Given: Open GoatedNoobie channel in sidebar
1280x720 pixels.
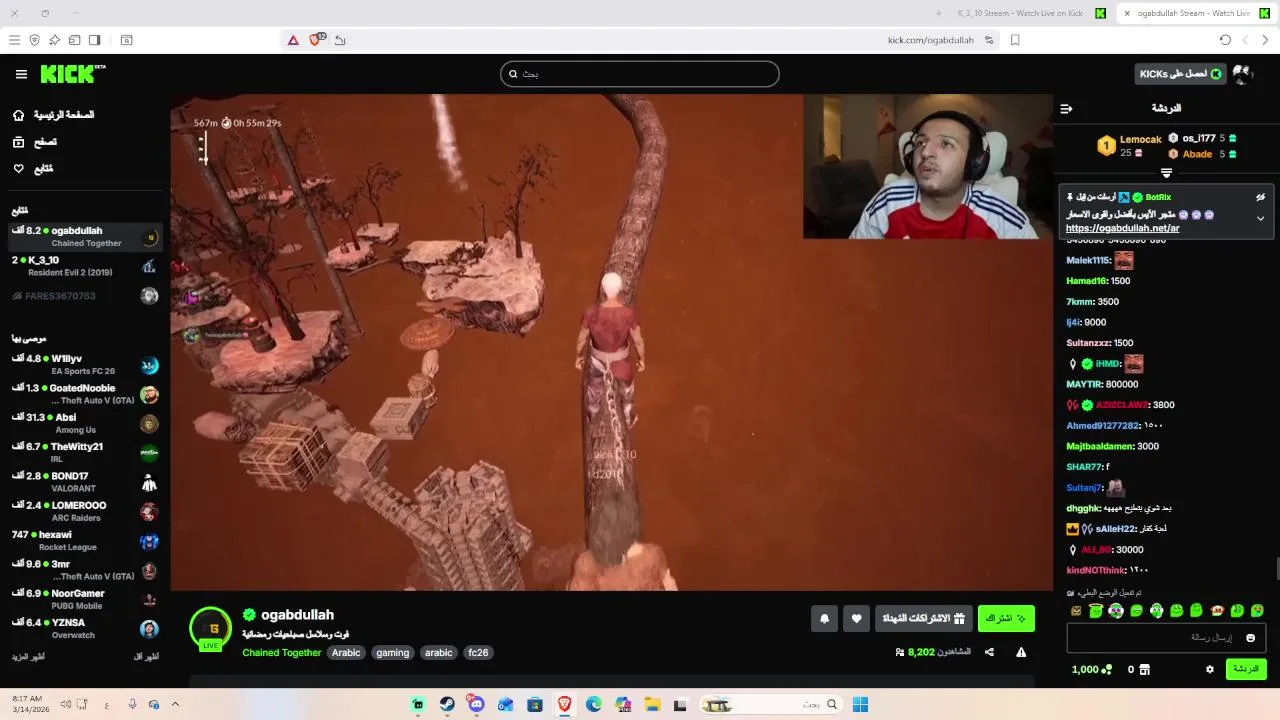Looking at the screenshot, I should (x=85, y=394).
